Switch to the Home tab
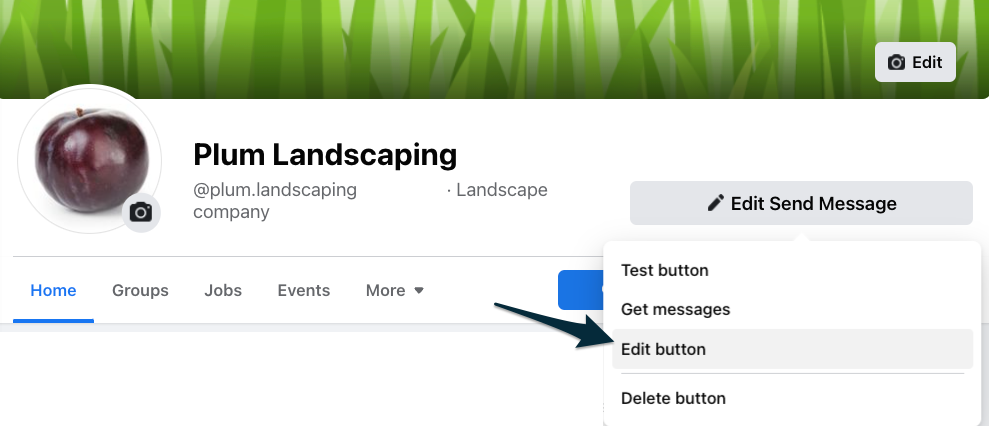 54,291
